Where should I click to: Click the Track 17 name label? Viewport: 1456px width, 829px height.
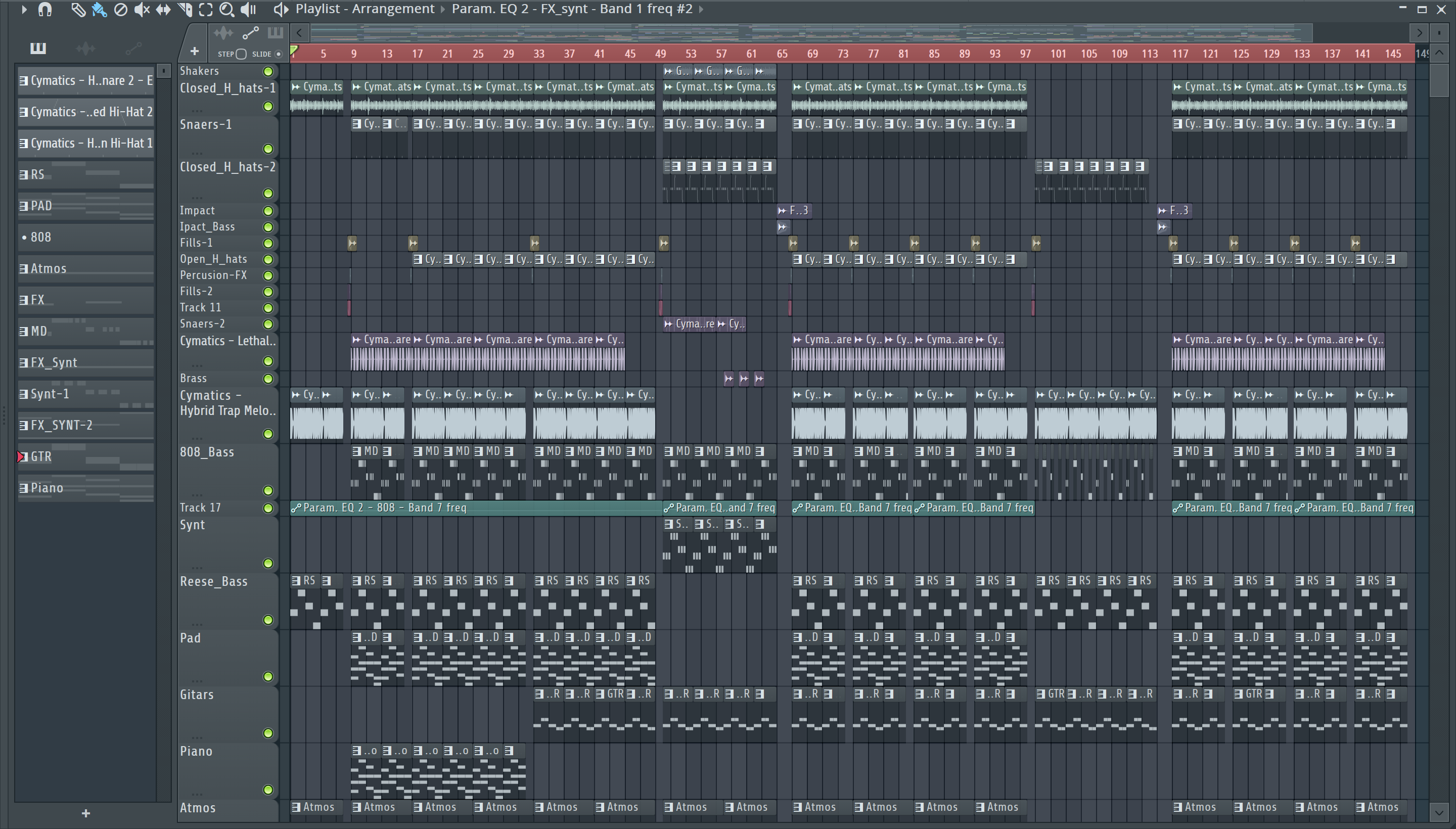[x=200, y=508]
